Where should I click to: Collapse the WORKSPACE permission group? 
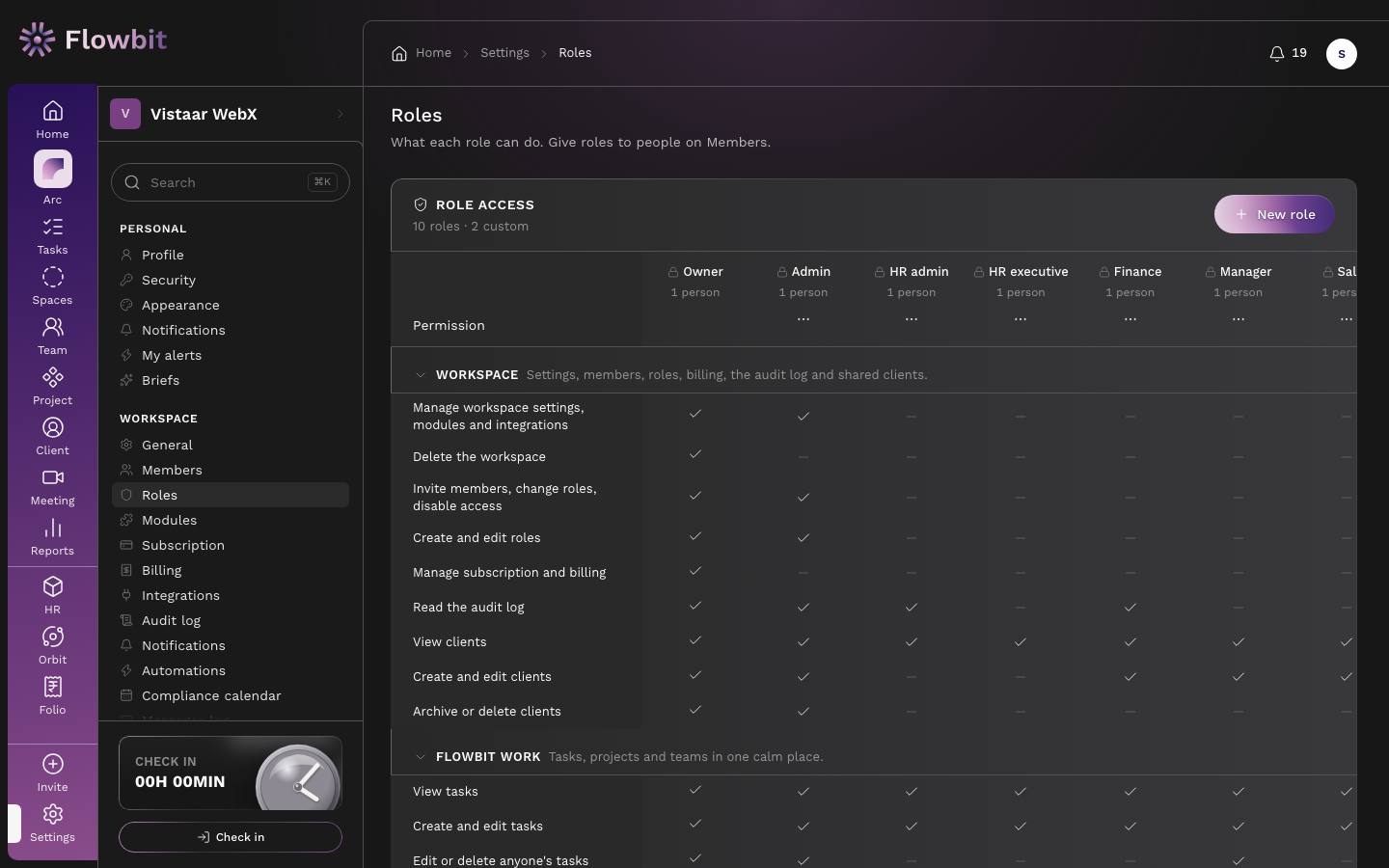pos(421,375)
